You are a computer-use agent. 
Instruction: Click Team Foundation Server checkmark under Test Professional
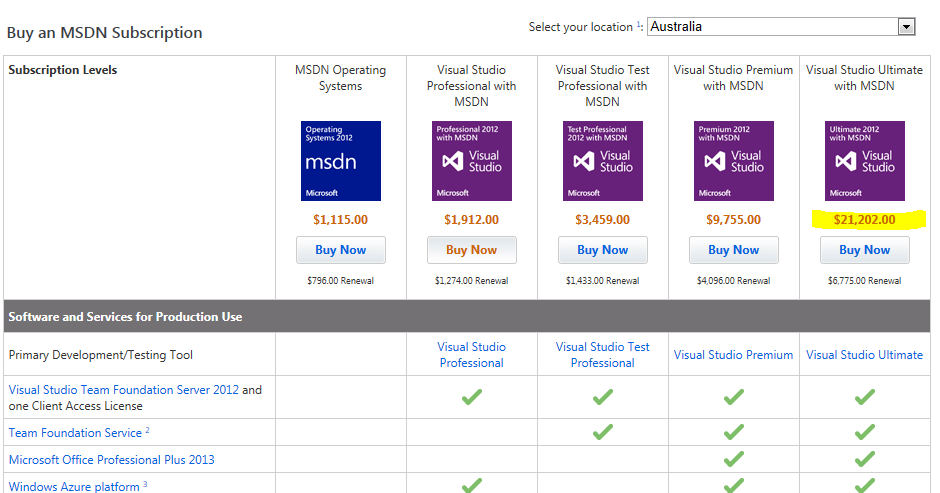pyautogui.click(x=602, y=396)
